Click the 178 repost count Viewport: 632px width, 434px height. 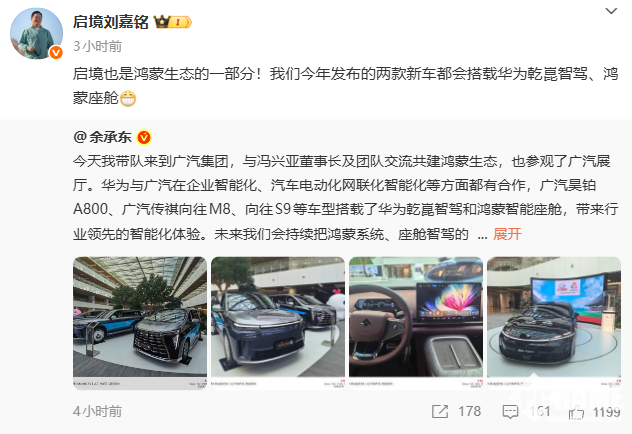[x=470, y=411]
